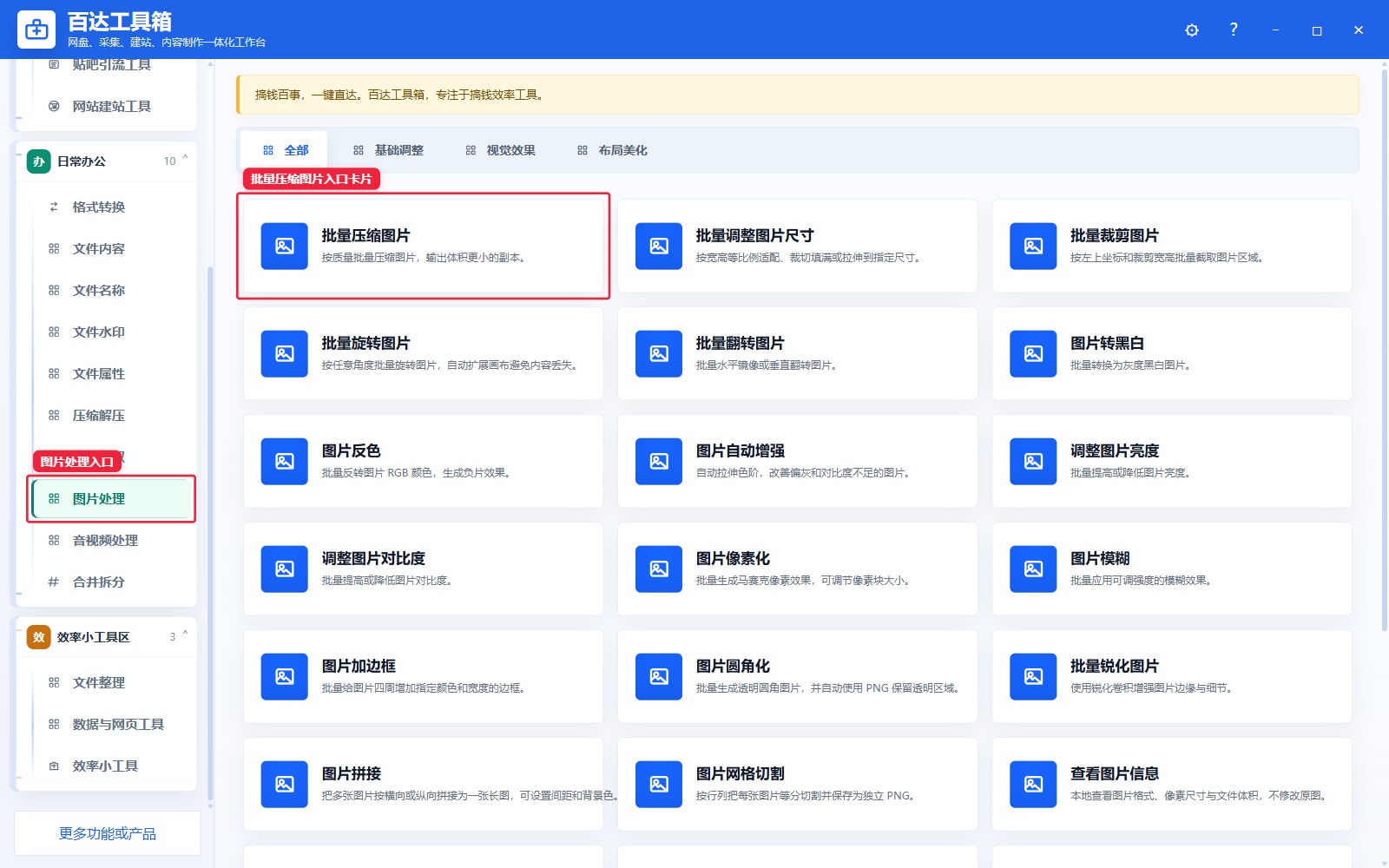
Task: Click the 图片自动增强 card icon
Action: coord(659,461)
